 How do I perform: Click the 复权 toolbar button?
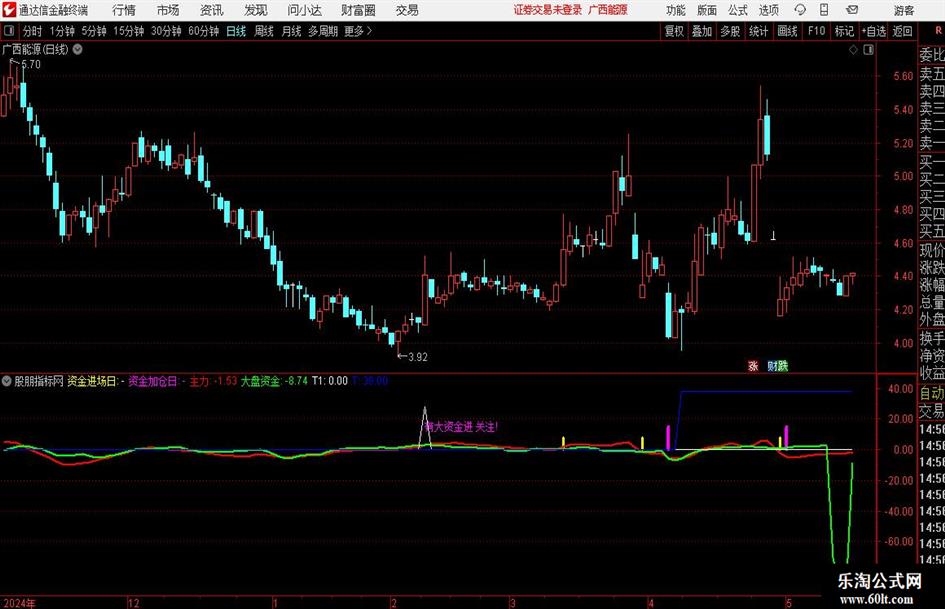(x=674, y=31)
